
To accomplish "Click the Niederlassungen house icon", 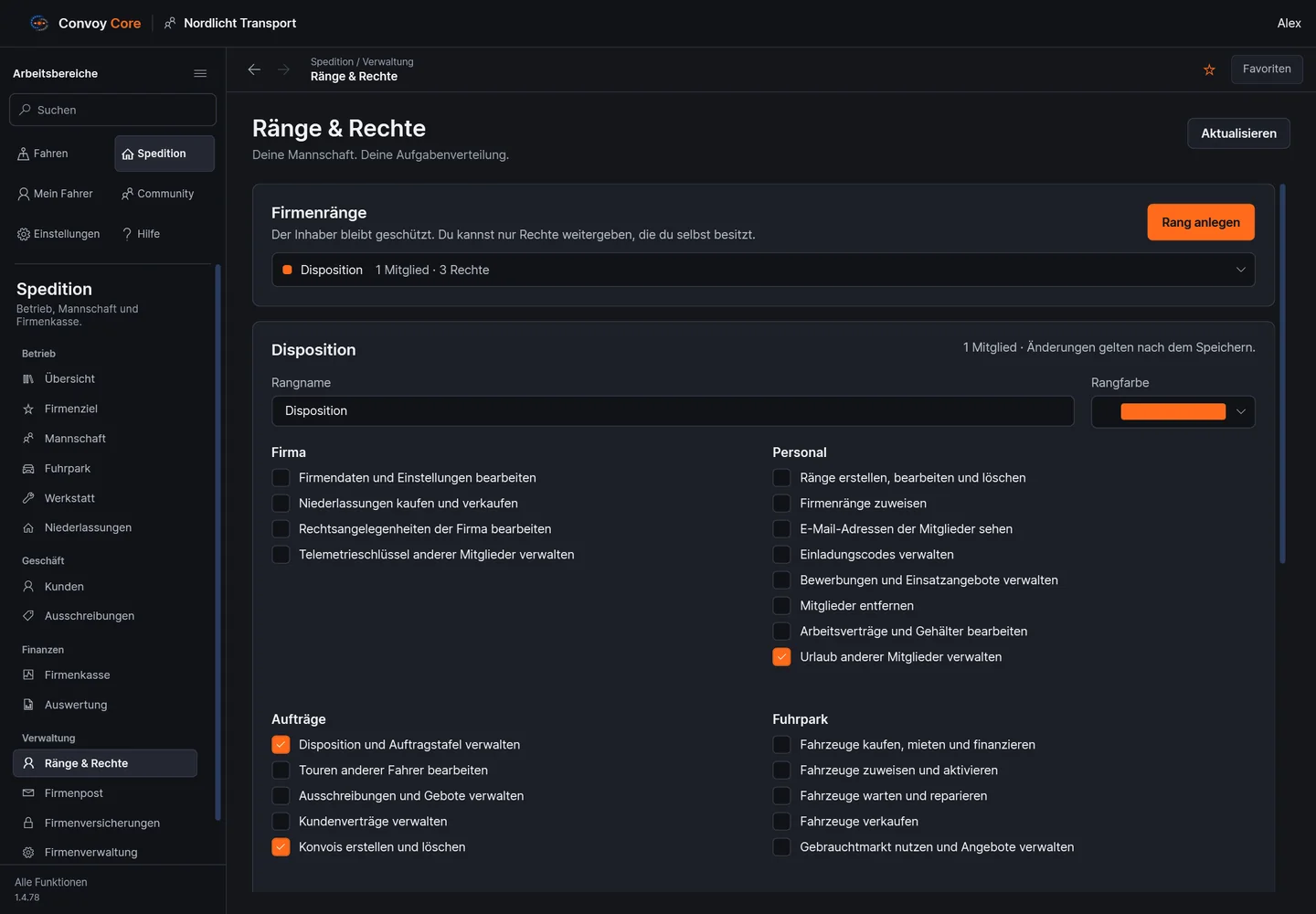I will [x=28, y=527].
